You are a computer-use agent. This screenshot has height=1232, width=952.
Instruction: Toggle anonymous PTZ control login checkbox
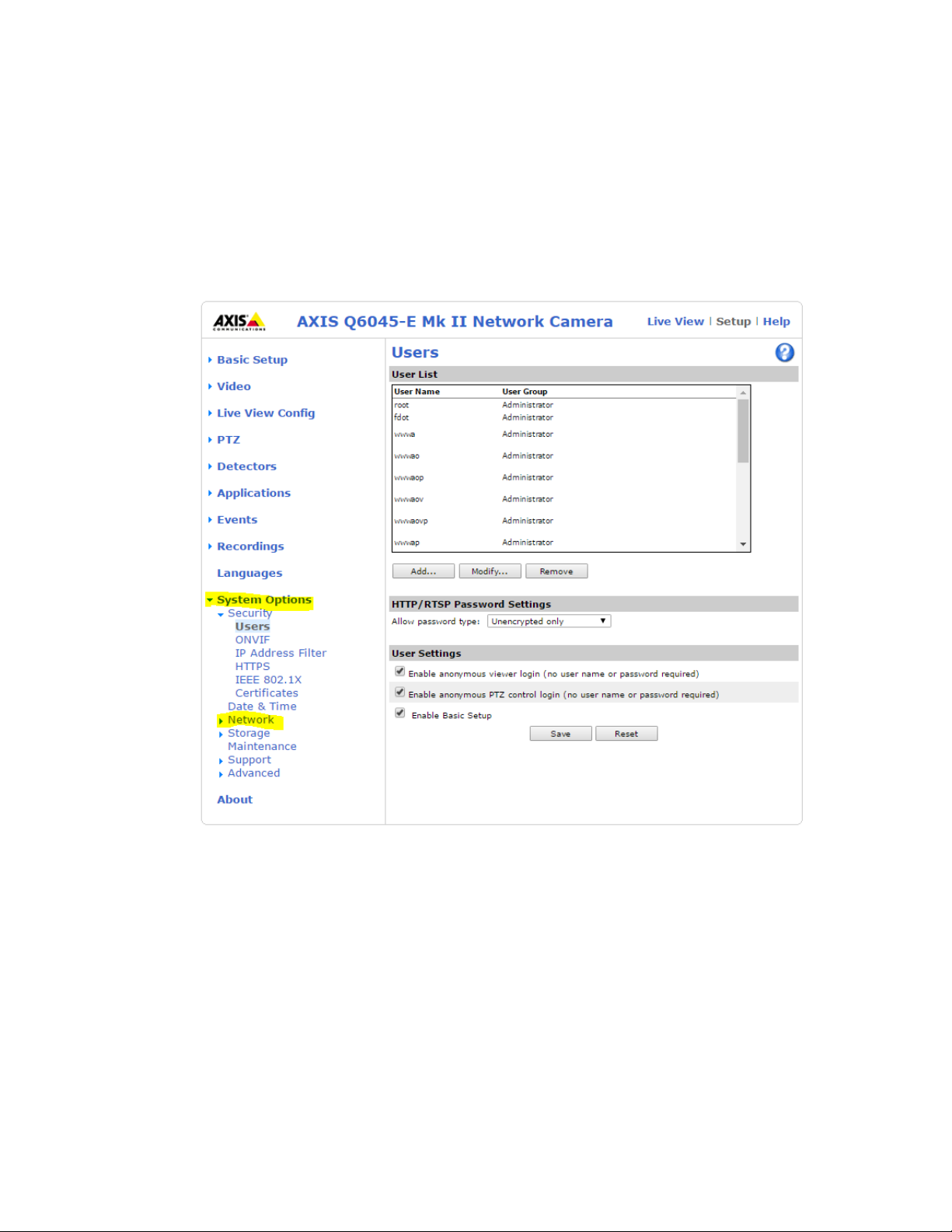coord(400,693)
